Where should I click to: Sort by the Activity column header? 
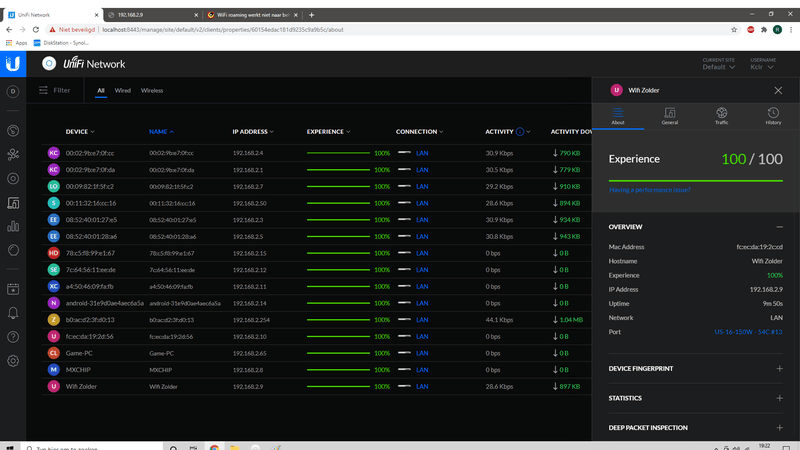click(x=499, y=132)
